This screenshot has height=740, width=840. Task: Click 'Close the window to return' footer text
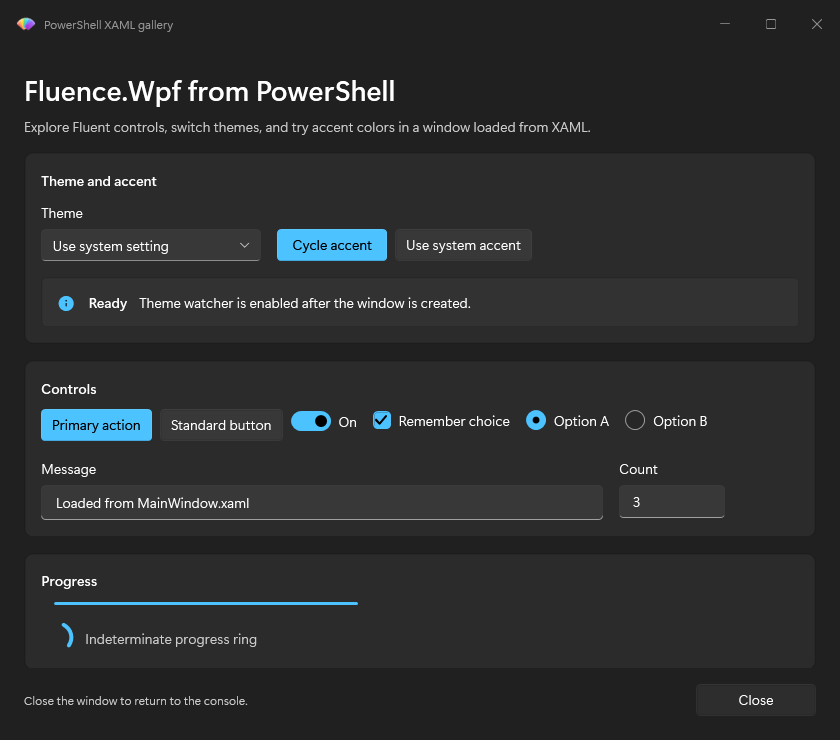[136, 701]
